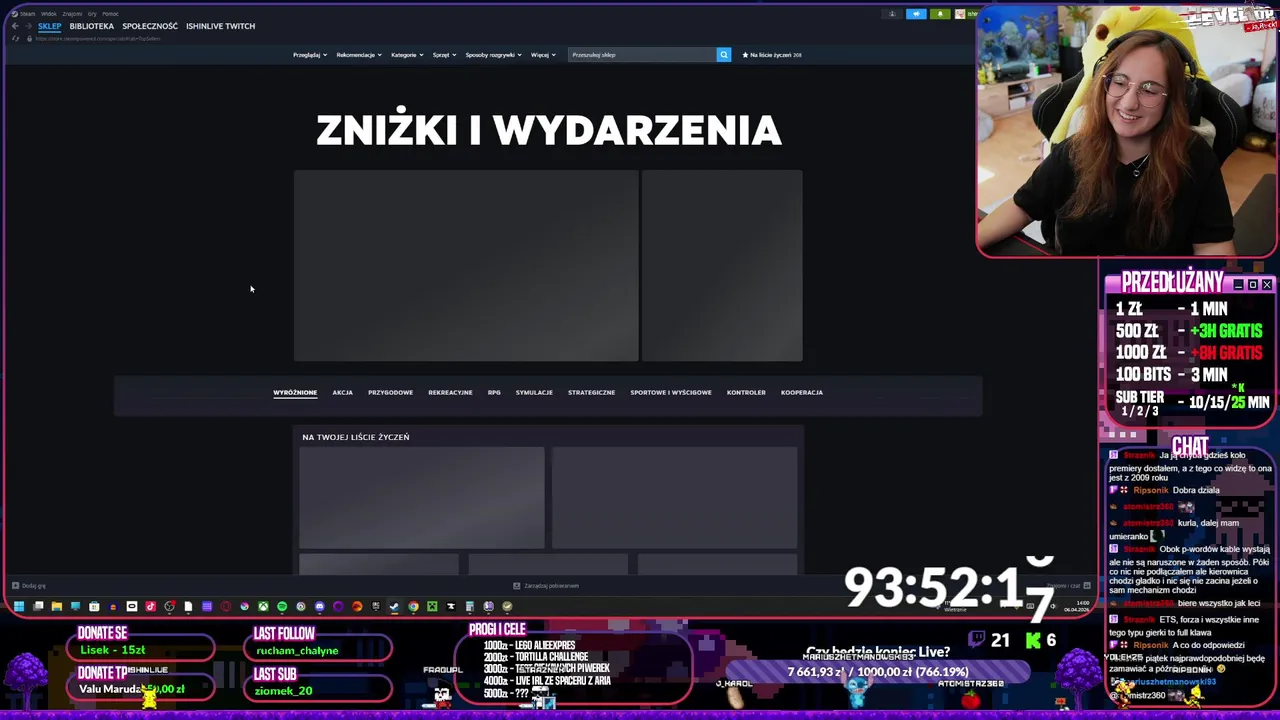The height and width of the screenshot is (720, 1280).
Task: Select the AKCJA category tab
Action: point(342,393)
